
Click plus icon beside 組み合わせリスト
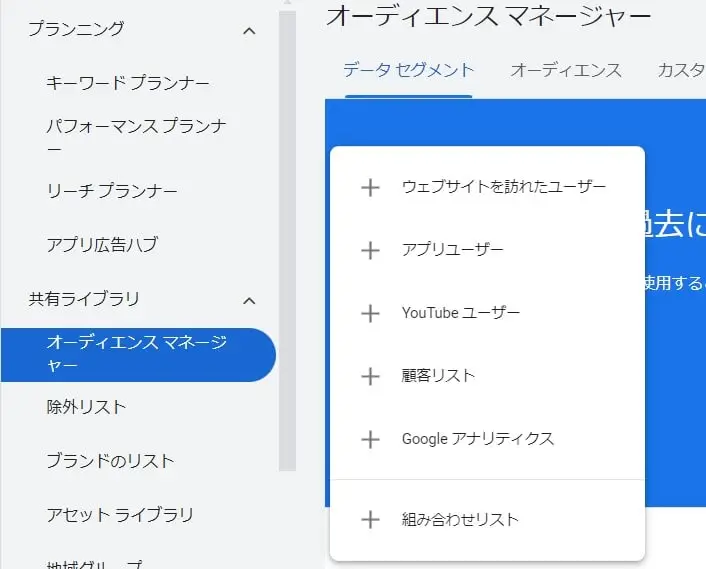click(x=370, y=519)
